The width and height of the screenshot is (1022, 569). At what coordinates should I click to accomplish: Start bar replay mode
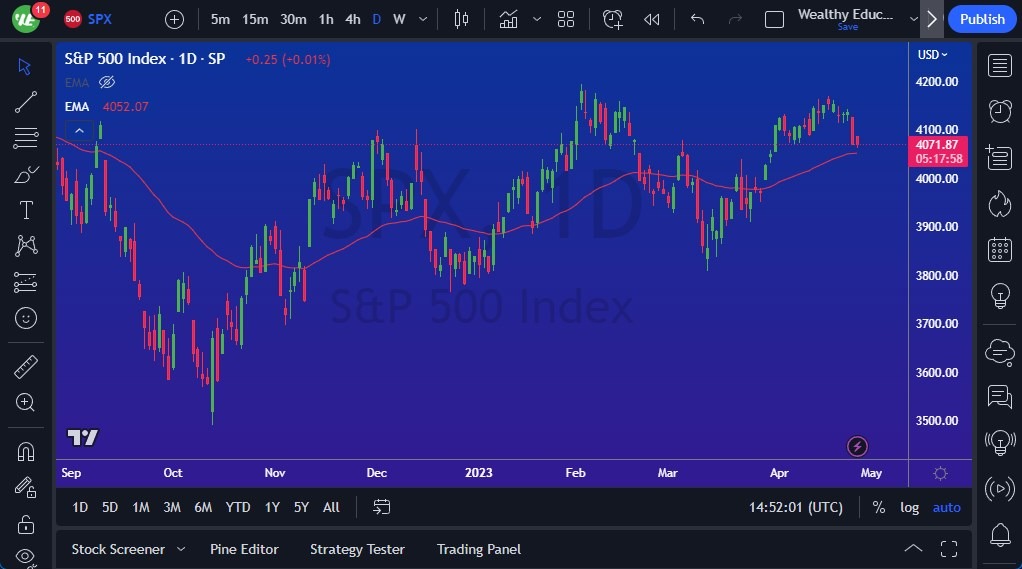651,20
